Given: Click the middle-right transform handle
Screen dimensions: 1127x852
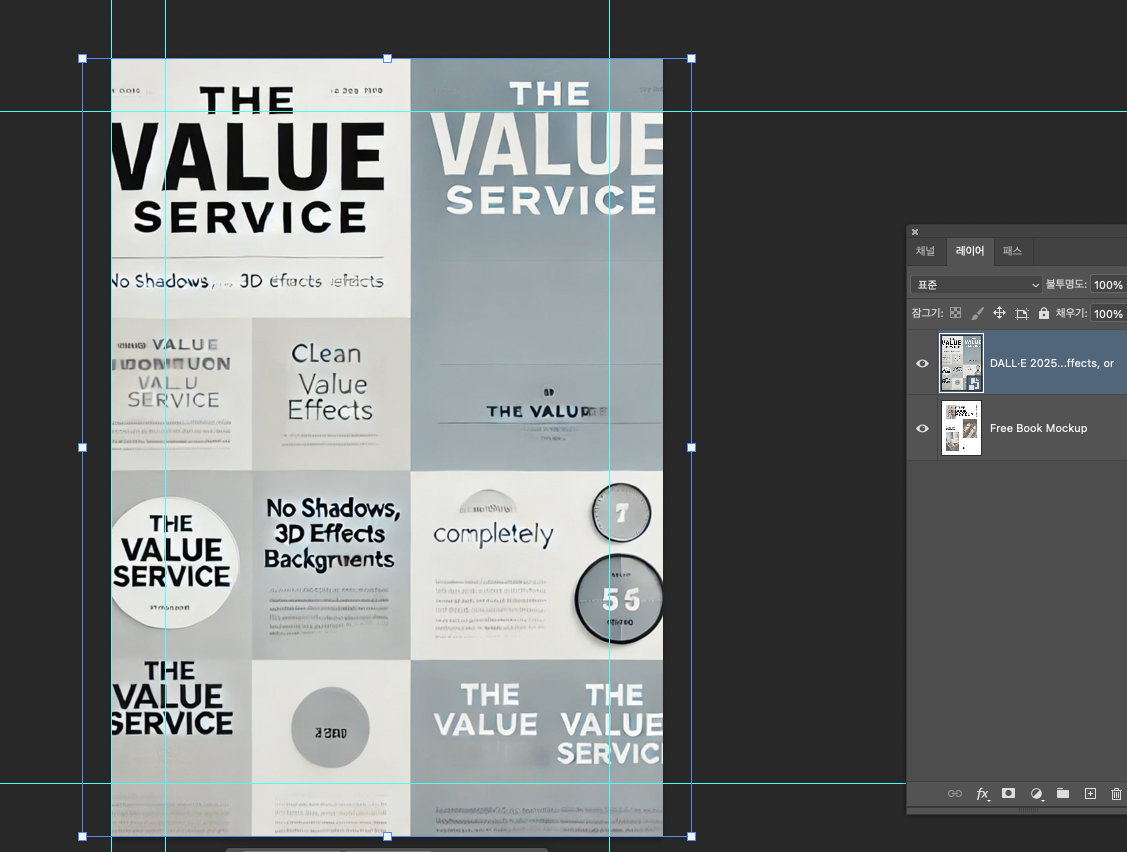Looking at the screenshot, I should [x=691, y=447].
